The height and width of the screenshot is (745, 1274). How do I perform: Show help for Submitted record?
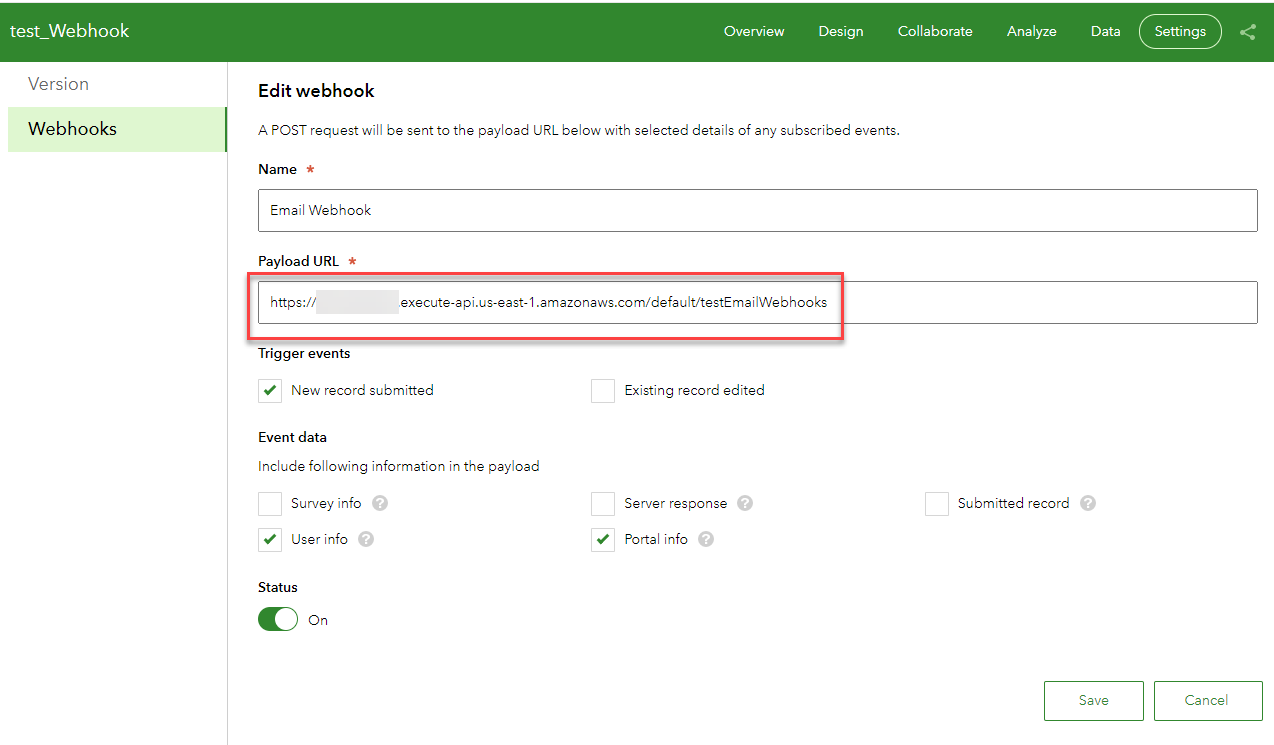coord(1088,503)
